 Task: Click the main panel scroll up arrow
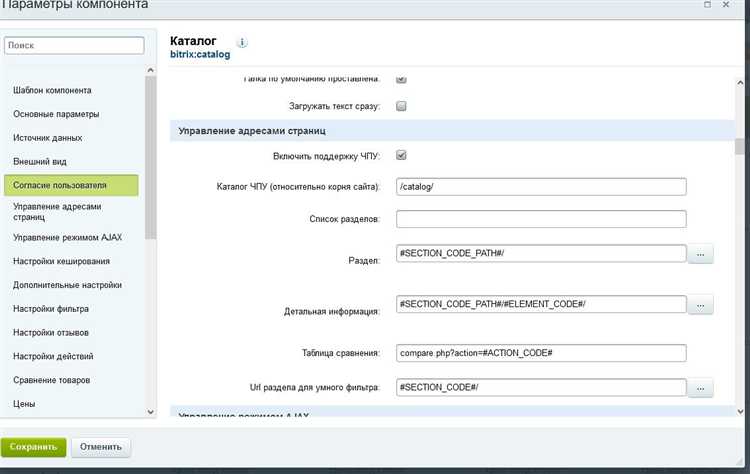point(740,83)
